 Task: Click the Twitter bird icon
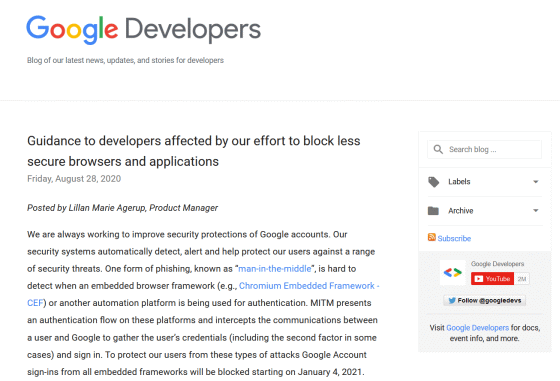point(452,301)
